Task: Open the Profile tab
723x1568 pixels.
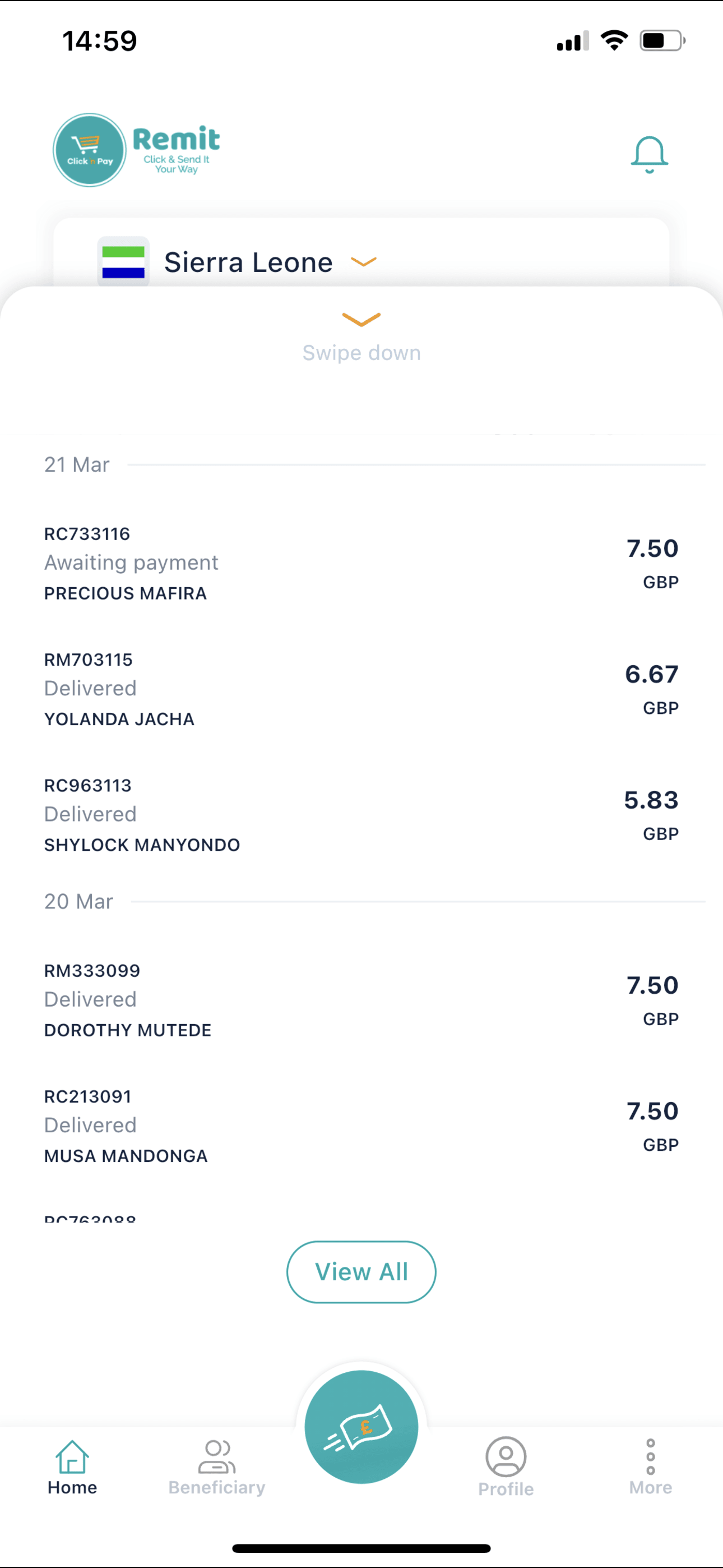Action: click(x=506, y=1468)
